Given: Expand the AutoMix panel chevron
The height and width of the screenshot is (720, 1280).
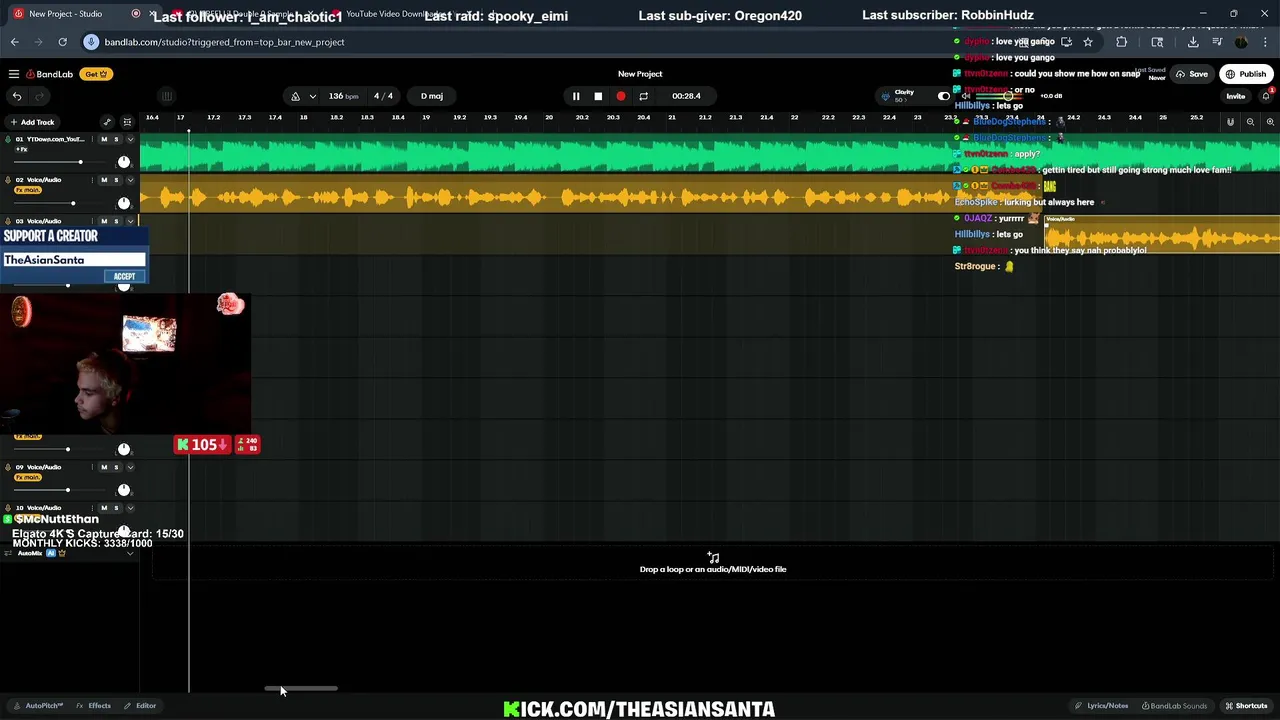Looking at the screenshot, I should (130, 553).
